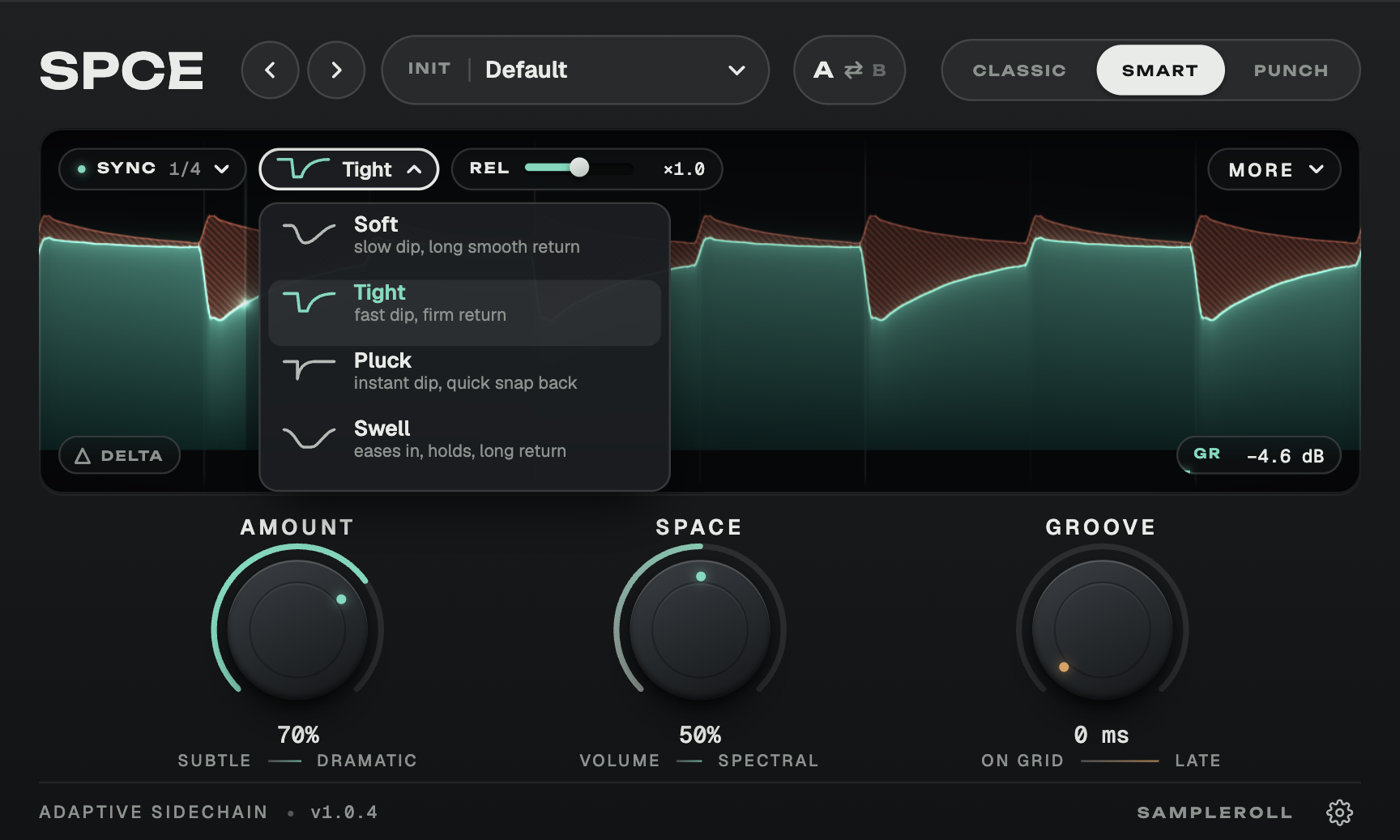Click the 70% amount value
Image resolution: width=1400 pixels, height=840 pixels.
coord(298,735)
